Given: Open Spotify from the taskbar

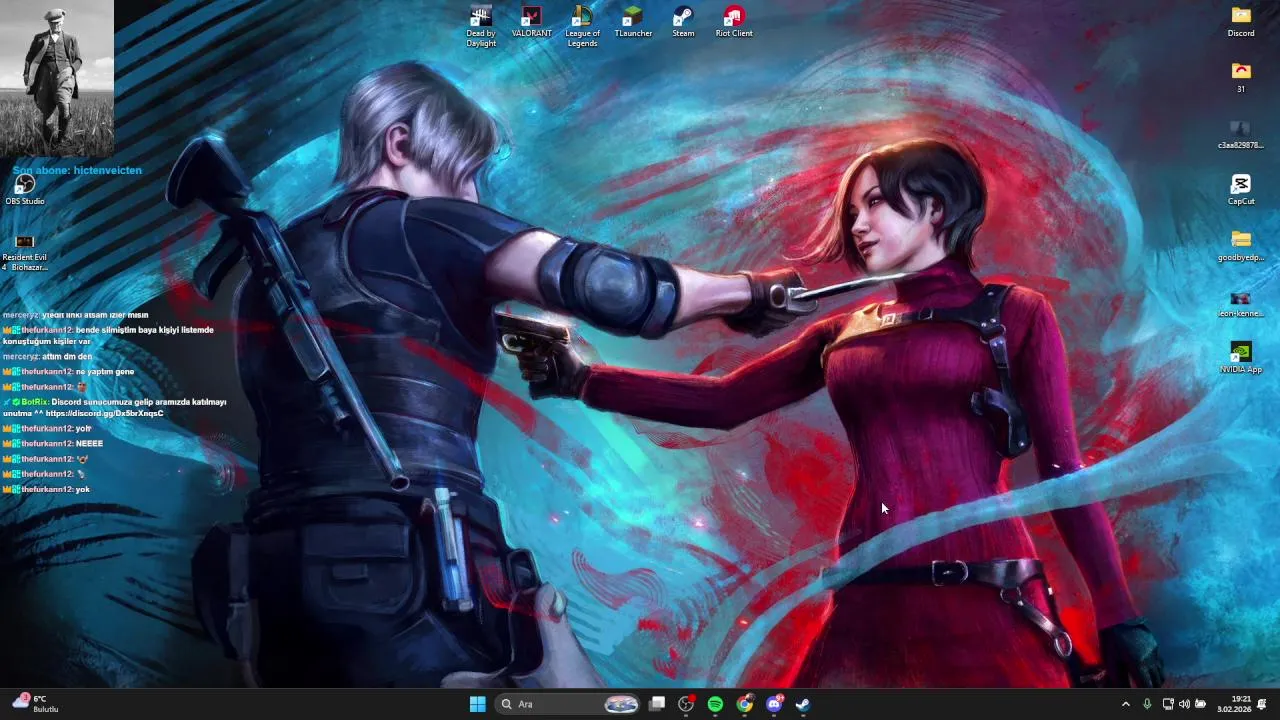Looking at the screenshot, I should (x=715, y=704).
